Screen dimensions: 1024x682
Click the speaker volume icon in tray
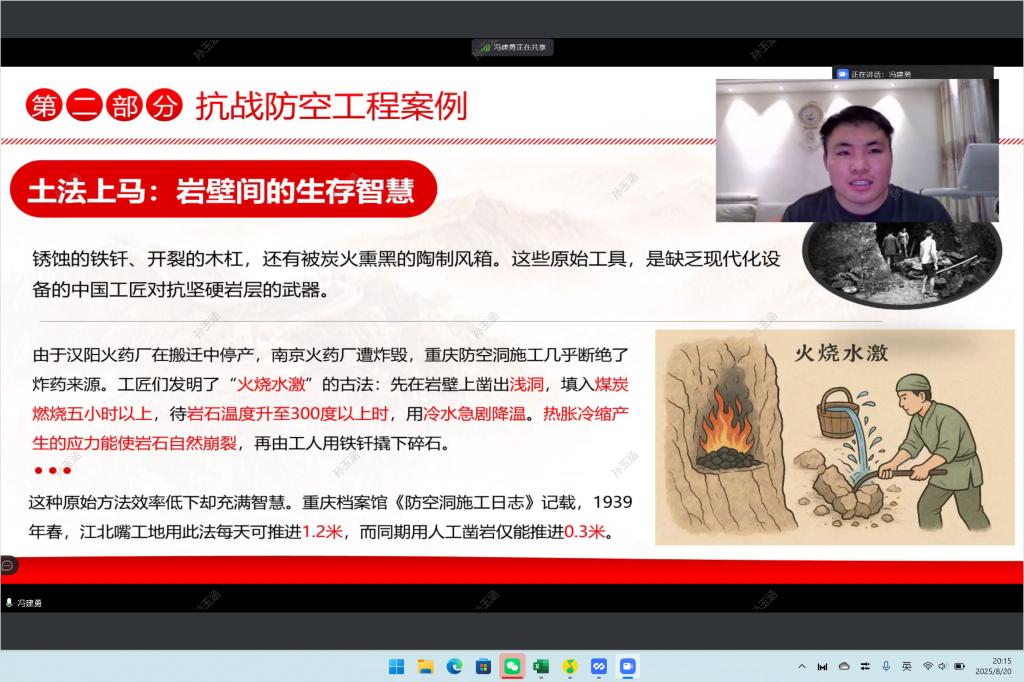(x=942, y=666)
